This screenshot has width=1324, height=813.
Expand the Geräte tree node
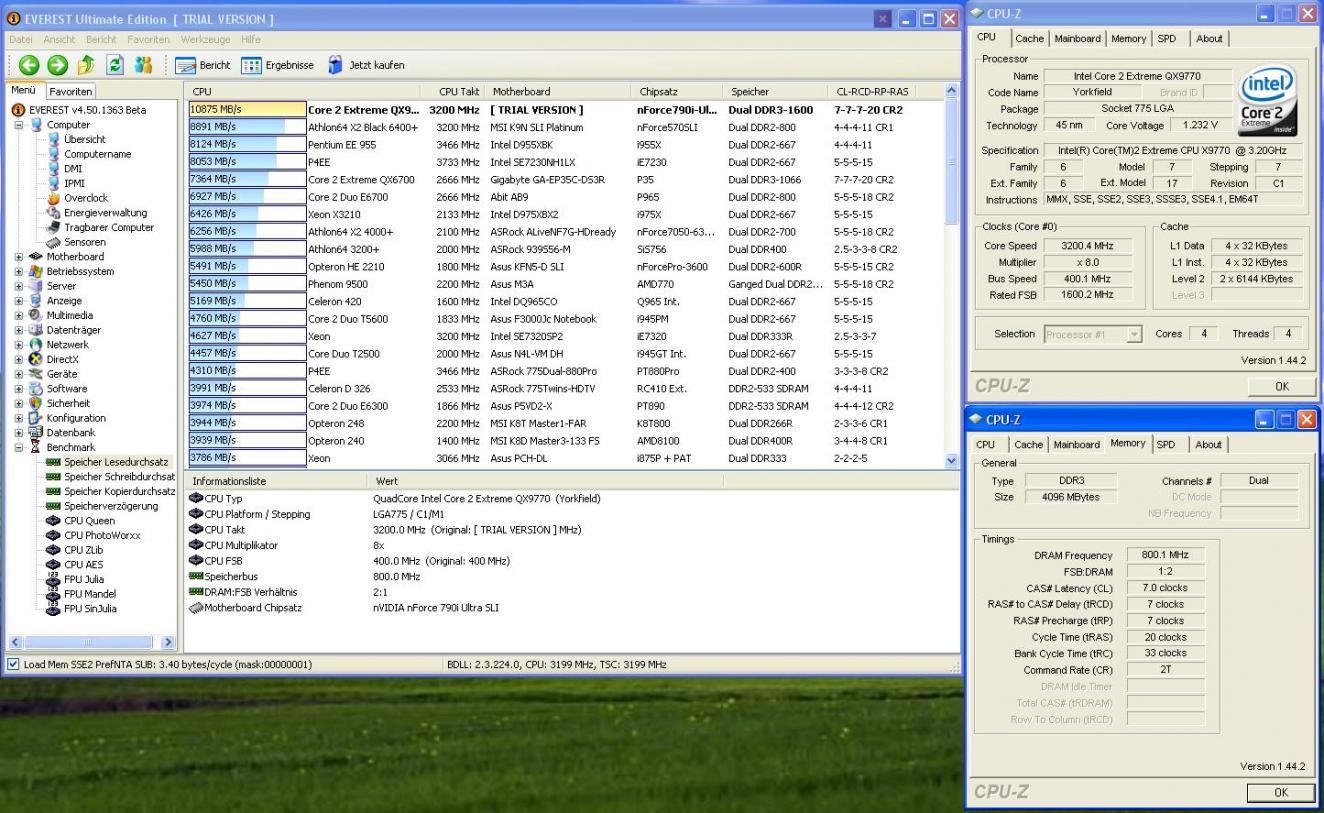[19, 374]
